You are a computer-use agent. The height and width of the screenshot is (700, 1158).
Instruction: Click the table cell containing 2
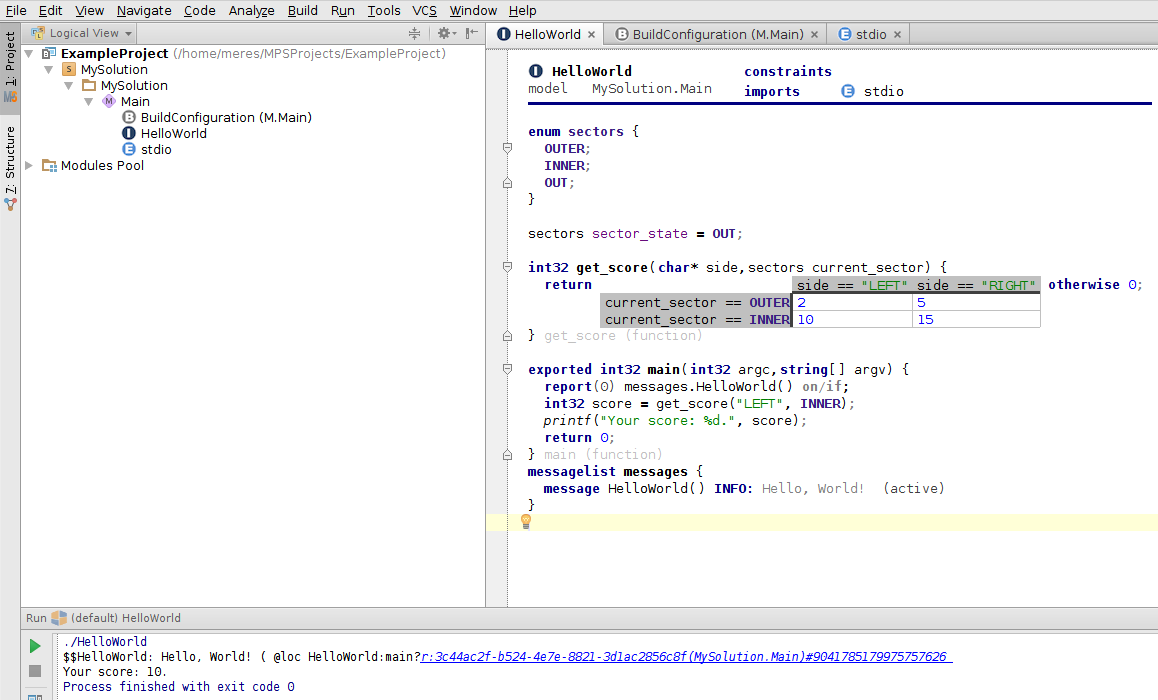tap(852, 303)
